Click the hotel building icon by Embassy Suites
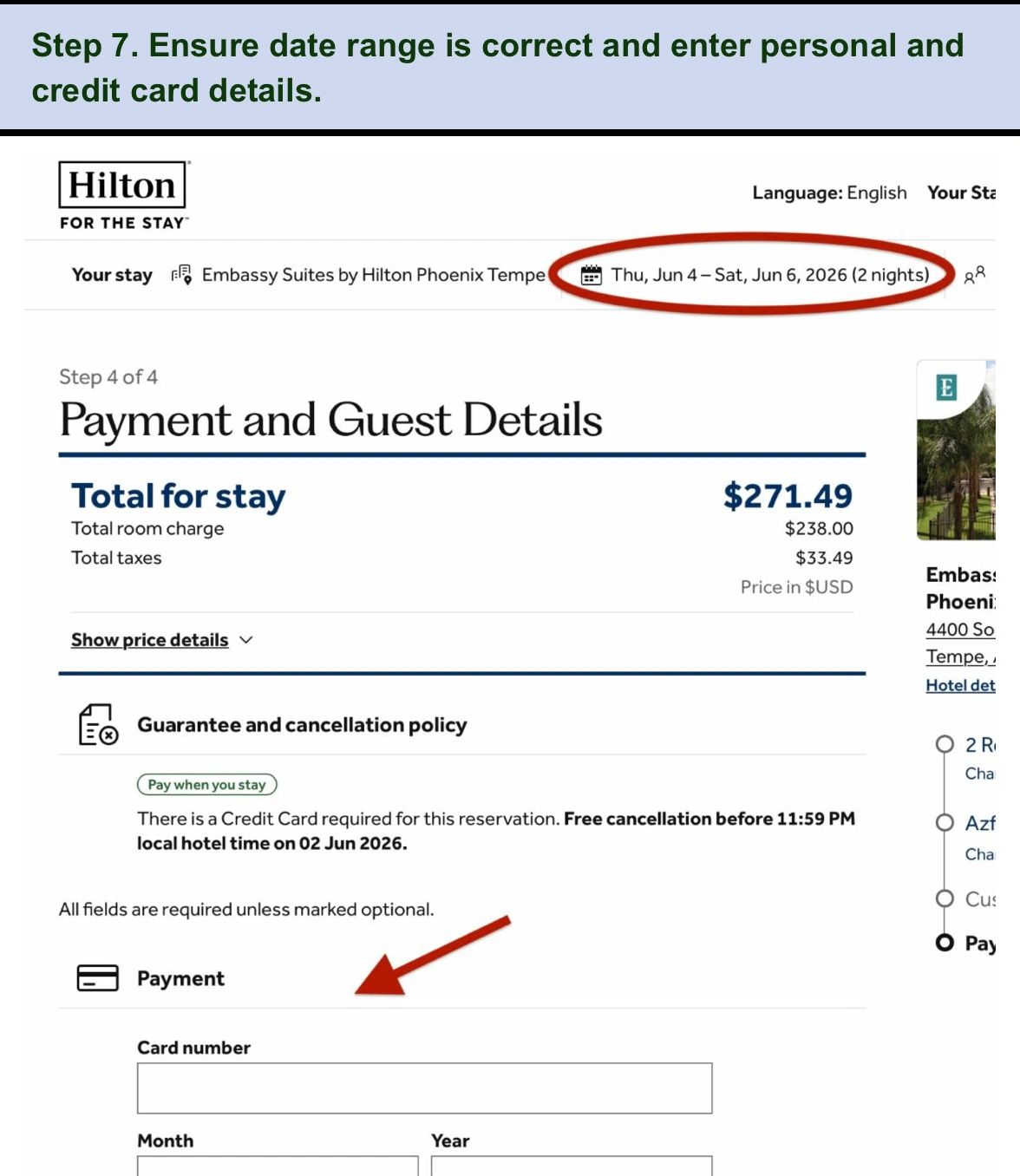 point(181,275)
